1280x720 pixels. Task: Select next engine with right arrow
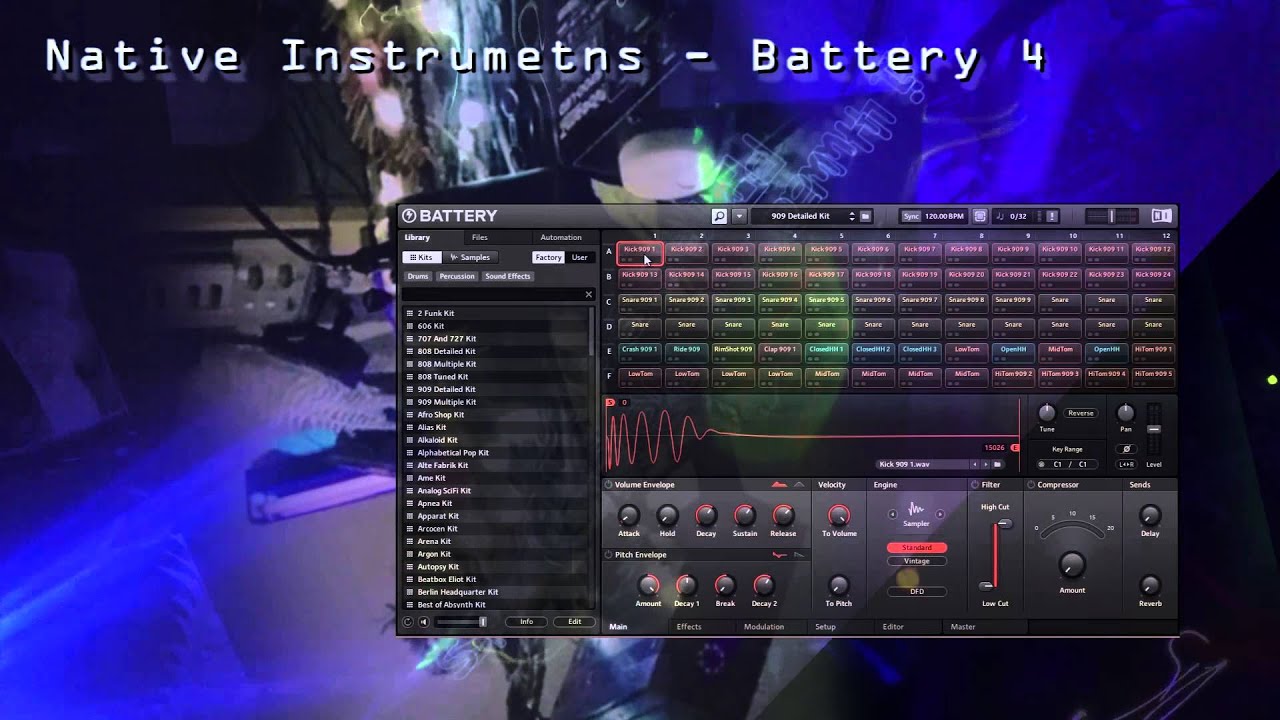tap(939, 514)
